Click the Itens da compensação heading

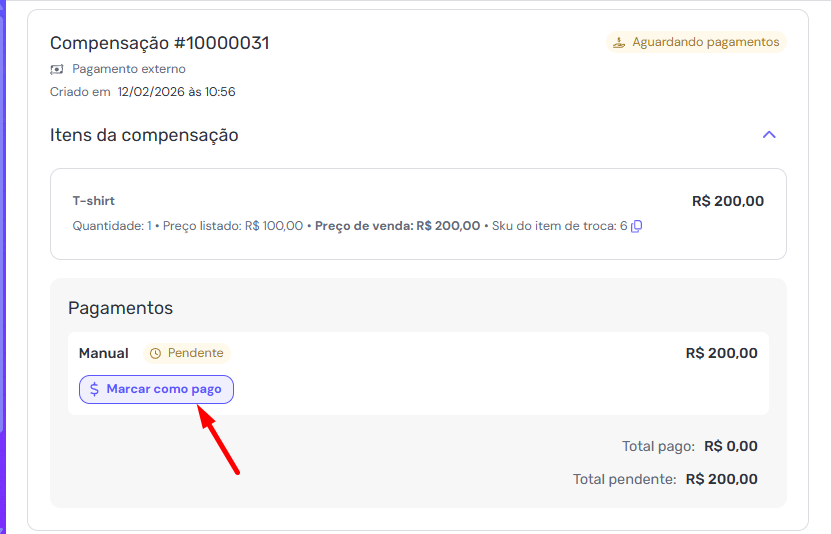pyautogui.click(x=144, y=135)
